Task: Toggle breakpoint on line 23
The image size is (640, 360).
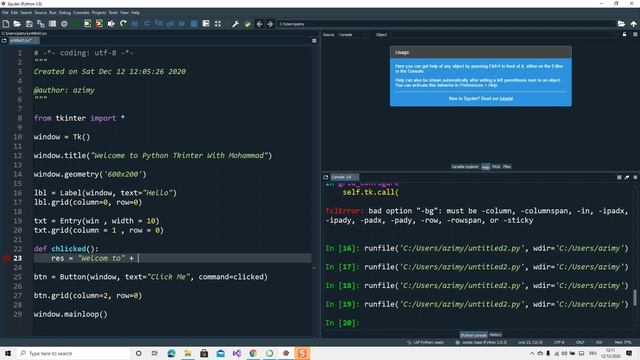Action: [7, 258]
